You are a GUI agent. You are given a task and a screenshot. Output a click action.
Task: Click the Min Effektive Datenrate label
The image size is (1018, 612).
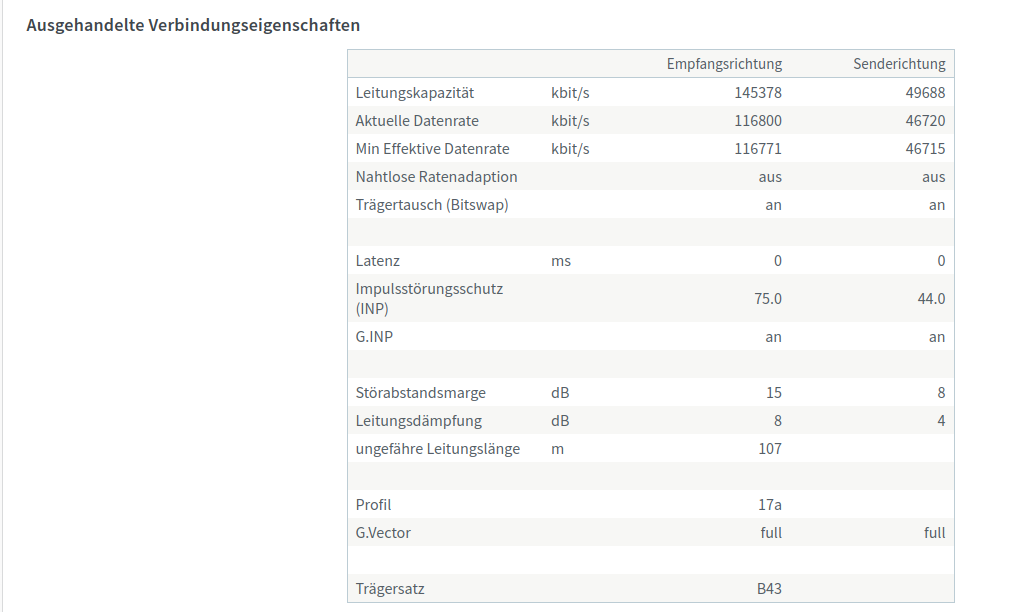432,149
